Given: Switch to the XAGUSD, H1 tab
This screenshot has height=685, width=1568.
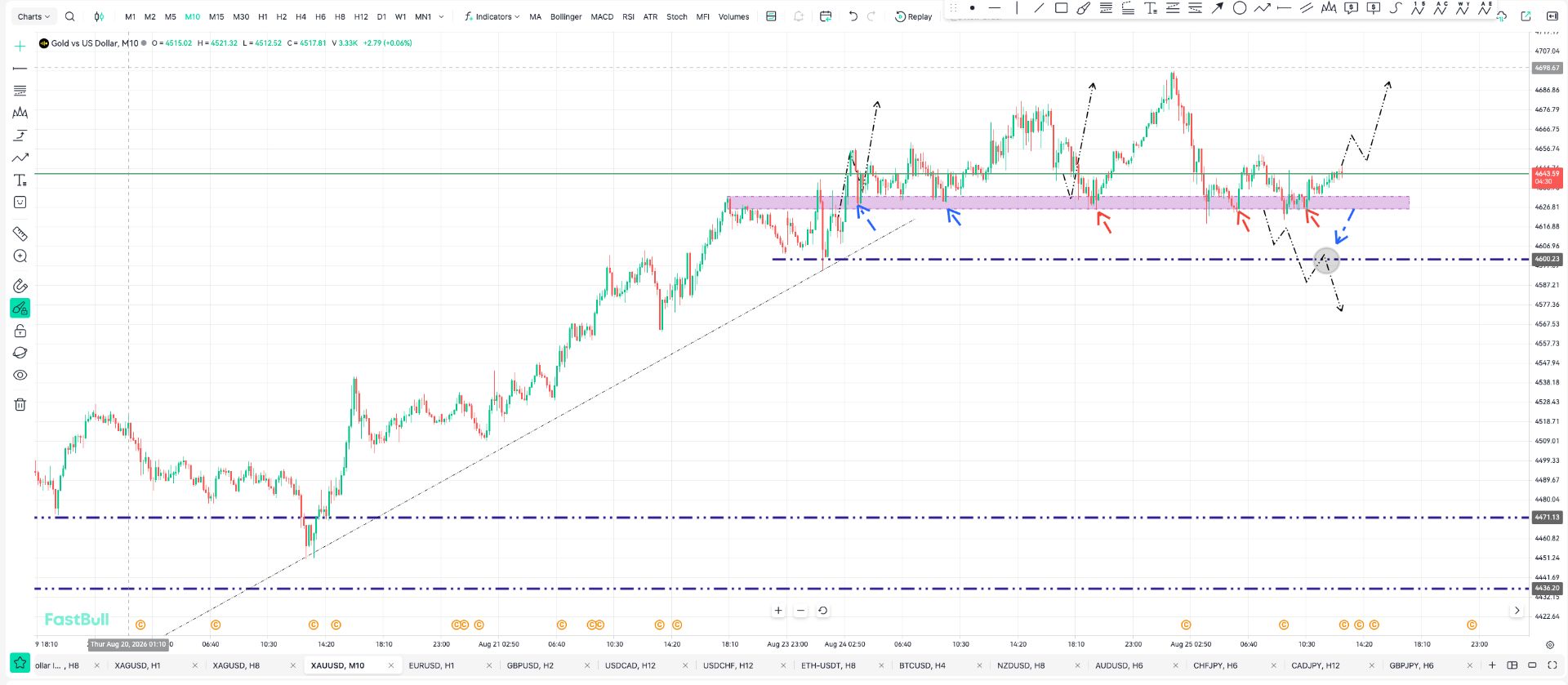Looking at the screenshot, I should 137,665.
